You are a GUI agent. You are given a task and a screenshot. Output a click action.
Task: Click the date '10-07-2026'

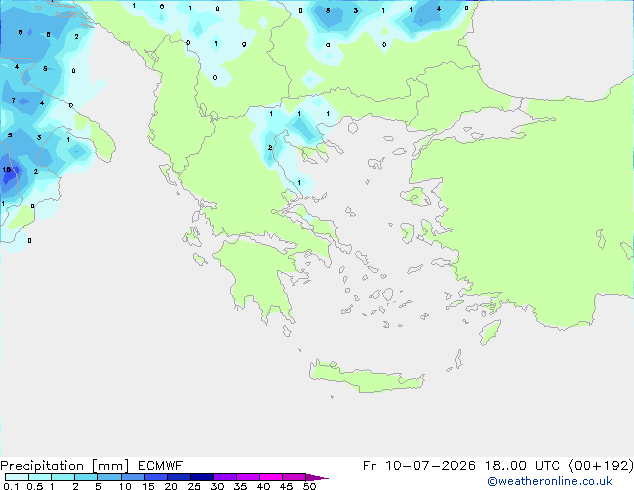coord(430,466)
